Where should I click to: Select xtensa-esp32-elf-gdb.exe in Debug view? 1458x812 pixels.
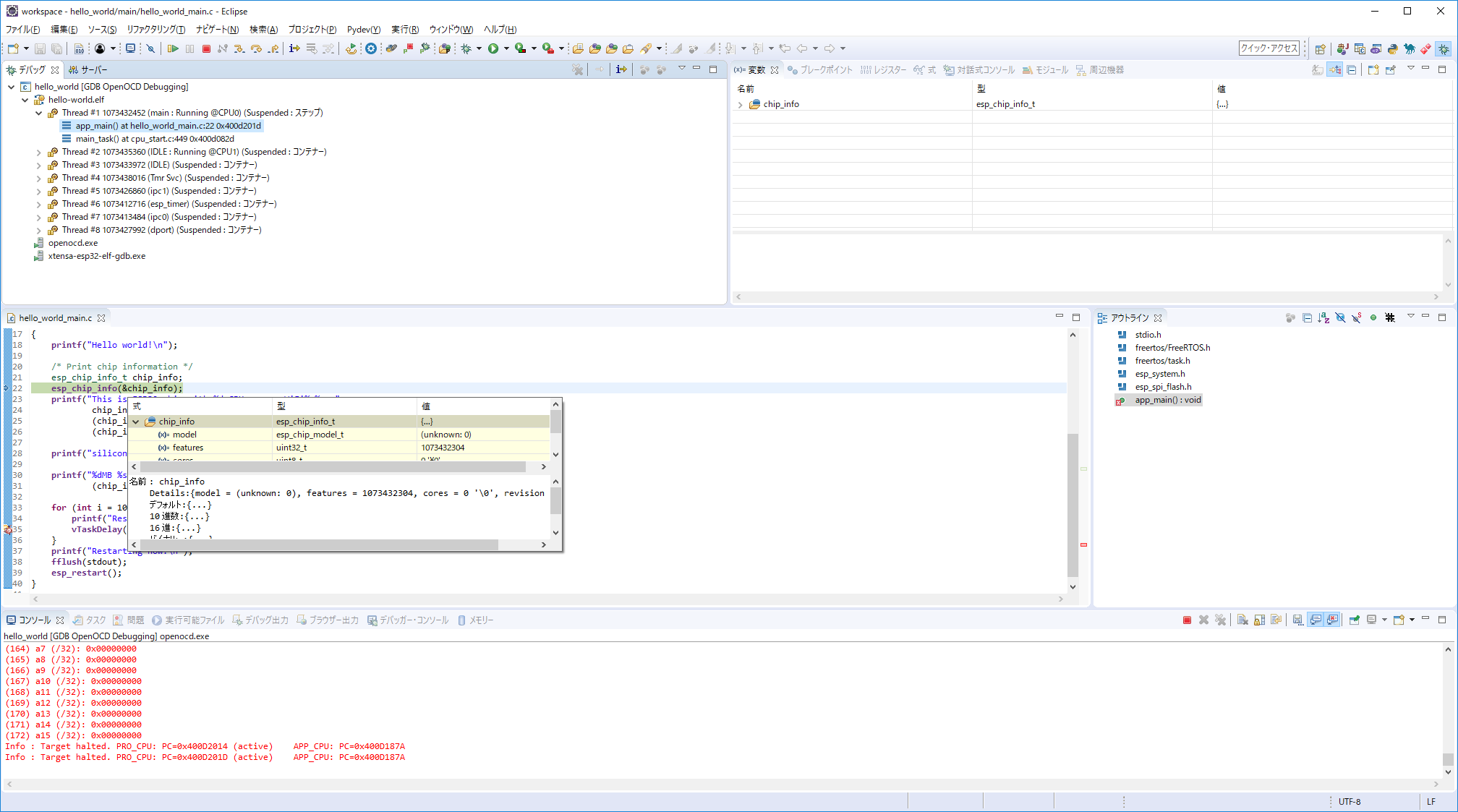(96, 256)
